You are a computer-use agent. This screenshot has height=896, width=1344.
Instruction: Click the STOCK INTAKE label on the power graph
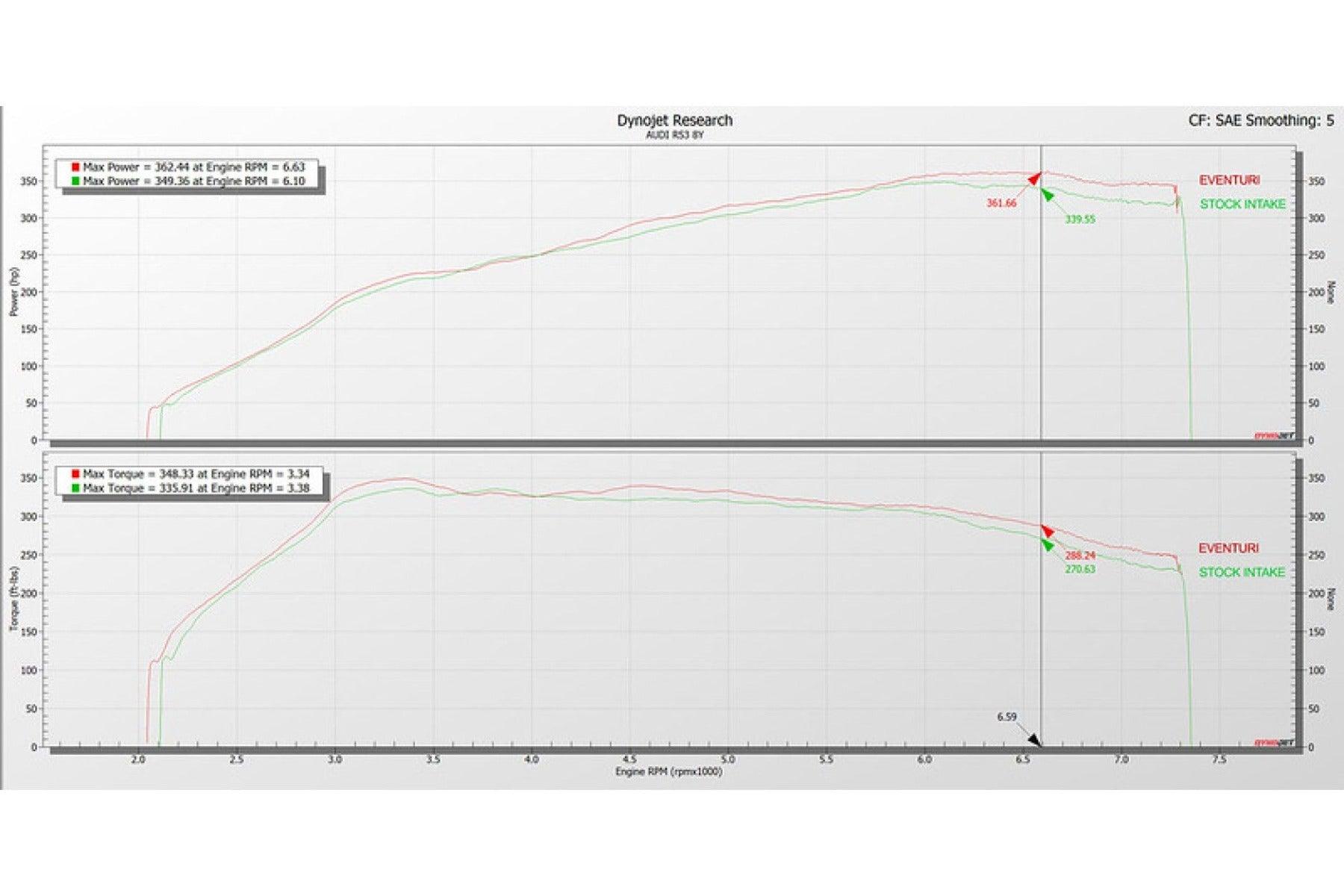coord(1242,204)
